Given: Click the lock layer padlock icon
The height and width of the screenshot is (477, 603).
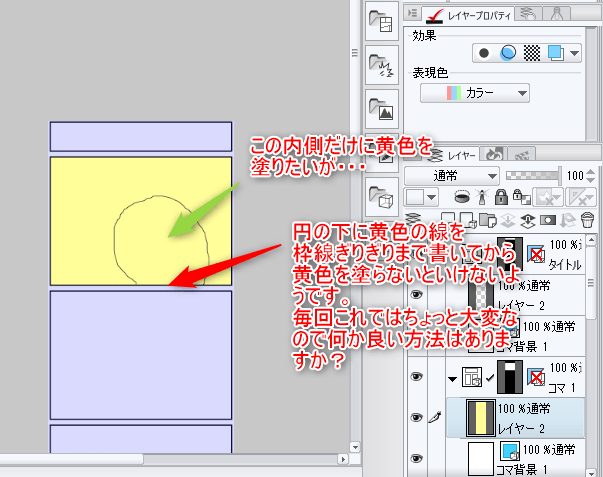Looking at the screenshot, I should tap(500, 197).
